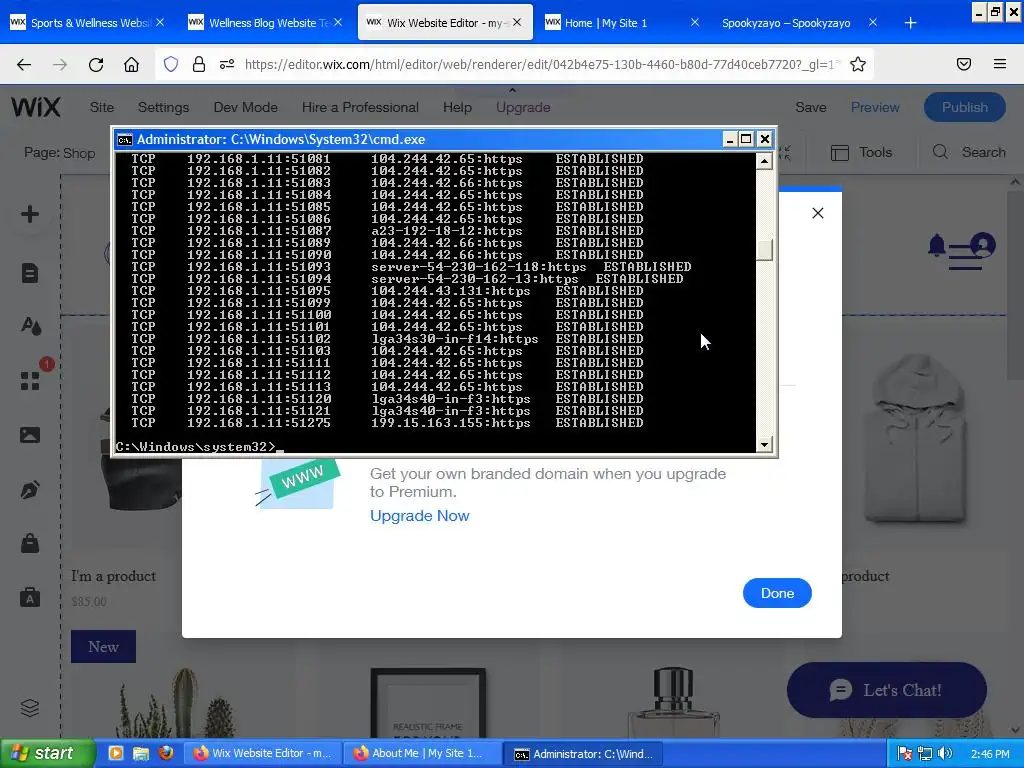
Task: Open the Ascend business tools briefcase icon
Action: click(30, 598)
